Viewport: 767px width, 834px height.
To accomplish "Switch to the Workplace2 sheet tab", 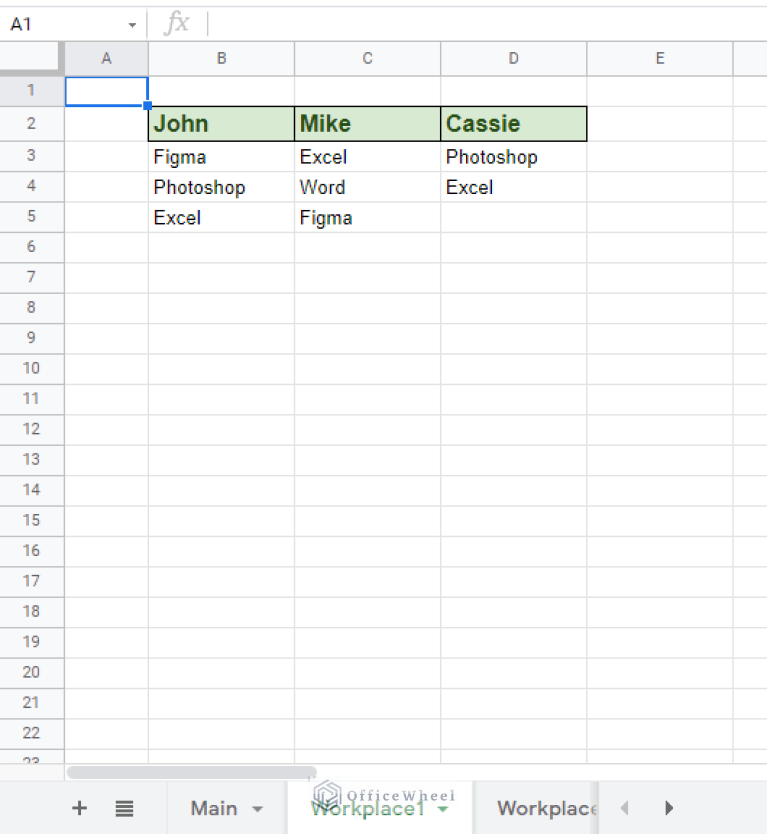I will coord(545,808).
